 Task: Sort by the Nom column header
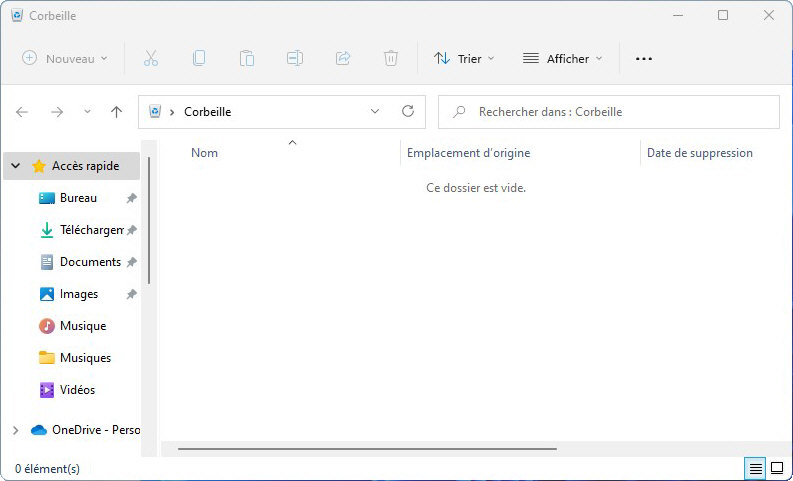pos(205,153)
